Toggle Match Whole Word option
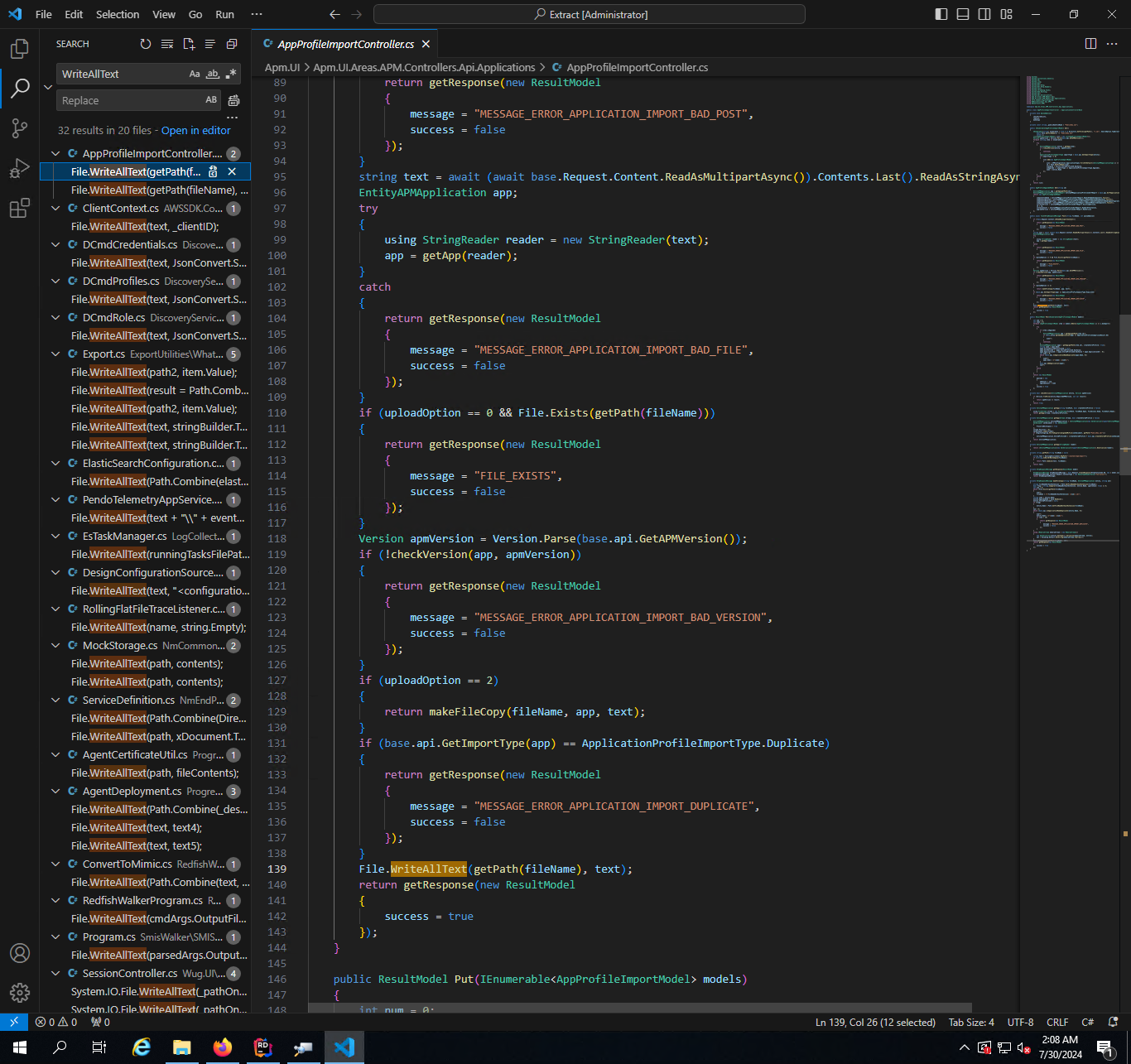Screen dimensions: 1131x1064 [213, 74]
